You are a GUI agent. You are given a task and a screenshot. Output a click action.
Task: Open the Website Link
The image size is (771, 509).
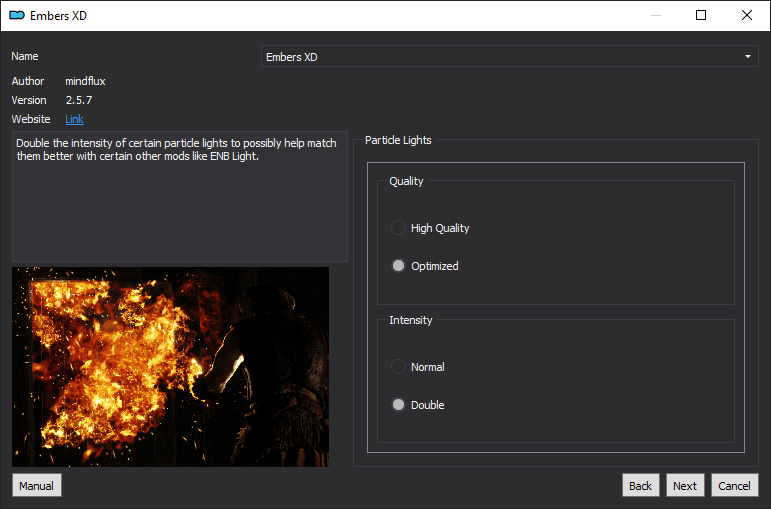click(x=74, y=119)
